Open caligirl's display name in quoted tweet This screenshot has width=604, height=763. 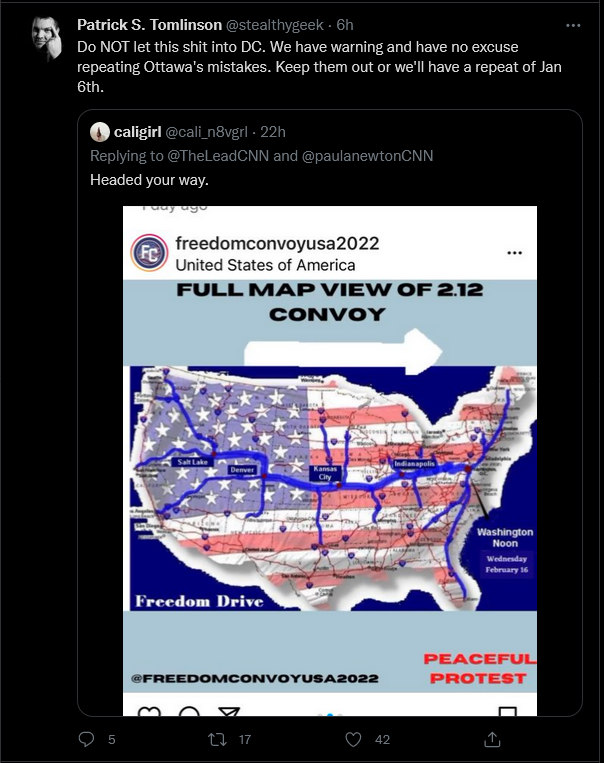point(137,132)
